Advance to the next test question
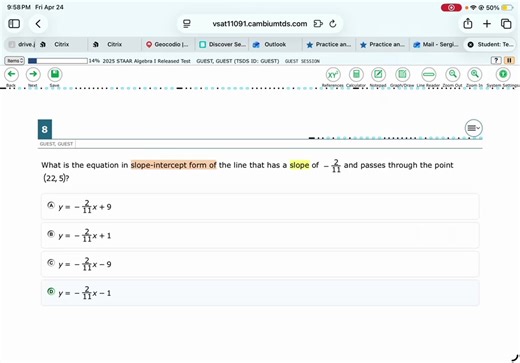Image resolution: width=520 pixels, height=363 pixels. [x=33, y=74]
